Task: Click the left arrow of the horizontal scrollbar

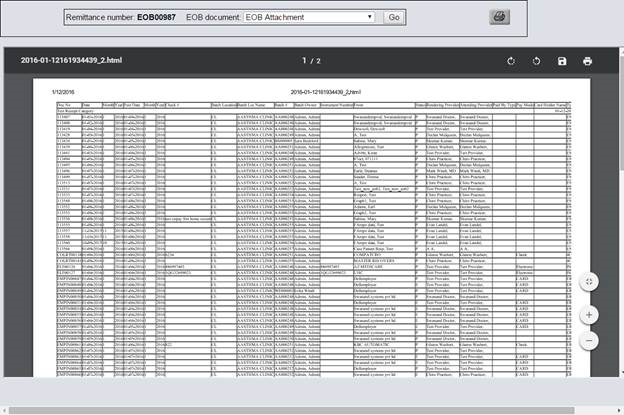Action: point(4,410)
